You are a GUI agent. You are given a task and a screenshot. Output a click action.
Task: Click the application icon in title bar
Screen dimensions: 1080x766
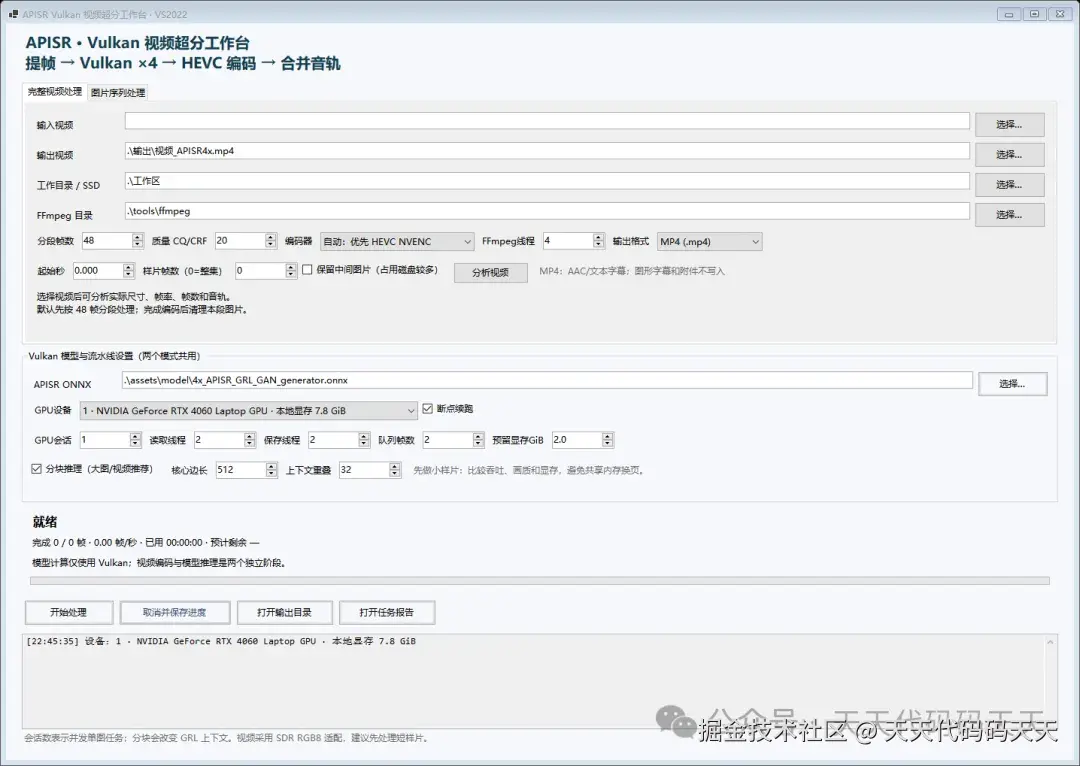(x=13, y=14)
